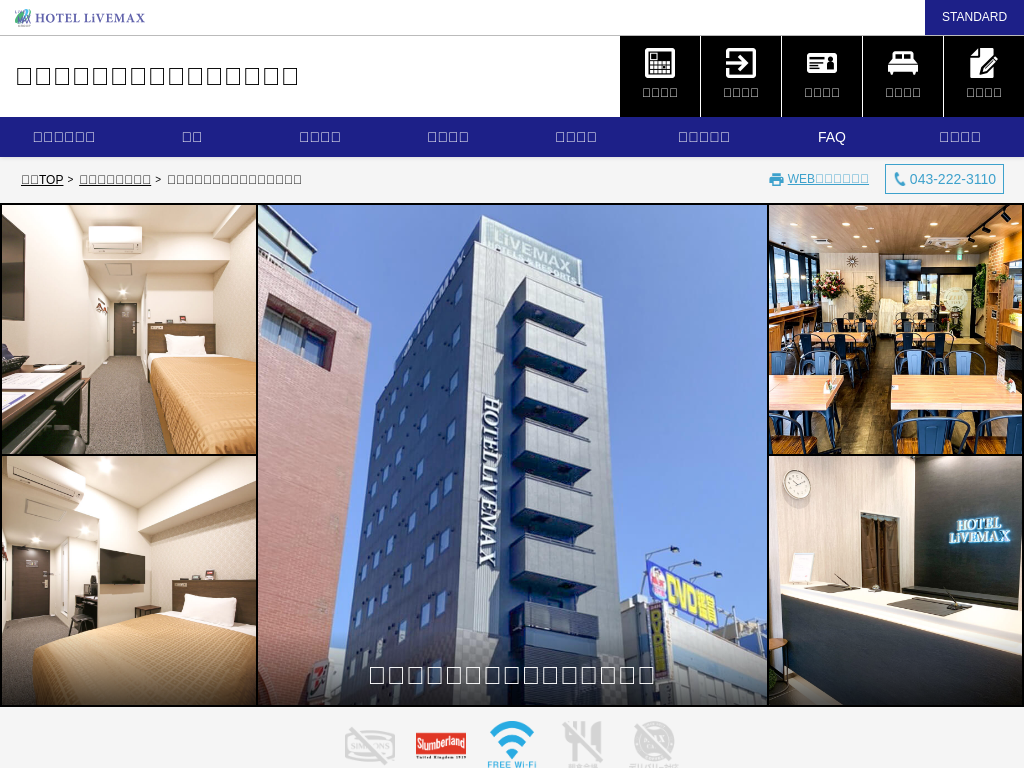1024x768 pixels.
Task: Open the dining area photo
Action: 895,330
